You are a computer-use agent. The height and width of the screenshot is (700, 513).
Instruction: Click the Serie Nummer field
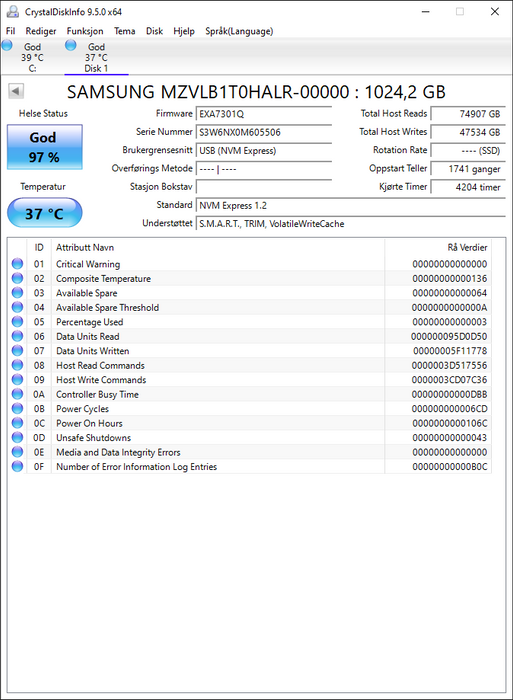[263, 132]
